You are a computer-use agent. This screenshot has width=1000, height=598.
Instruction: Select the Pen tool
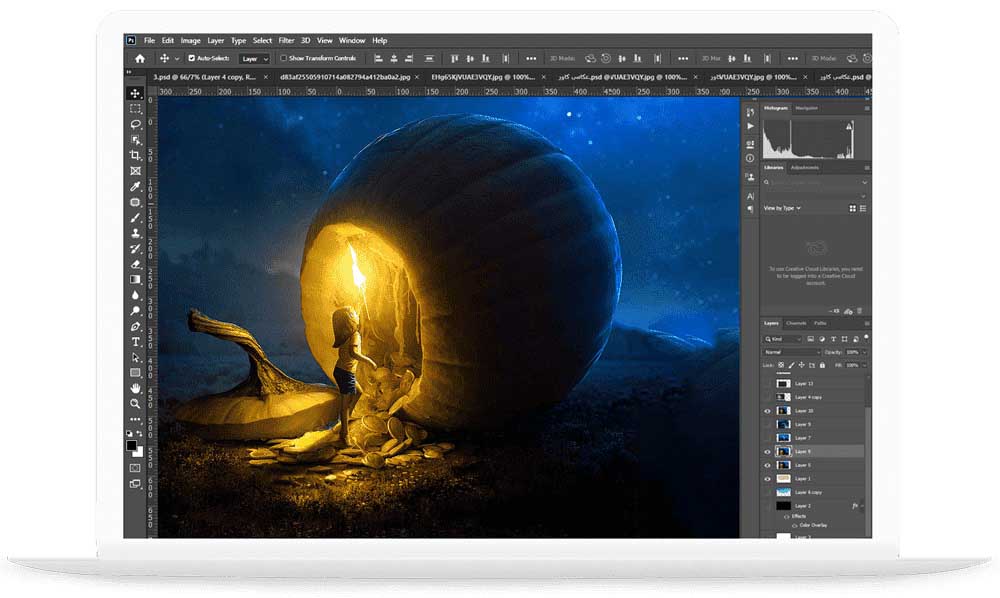135,326
